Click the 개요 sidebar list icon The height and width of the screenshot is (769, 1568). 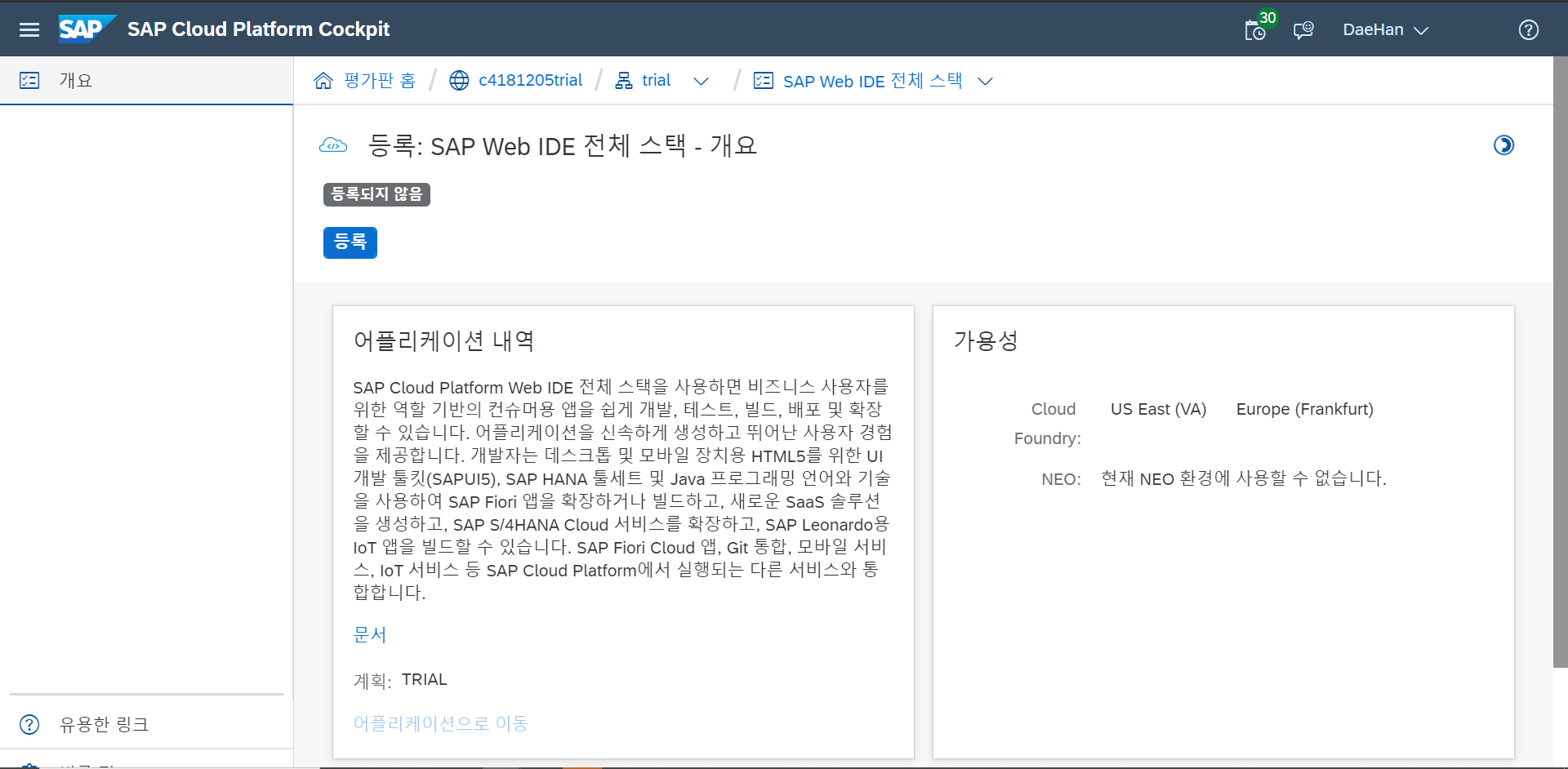[x=29, y=81]
